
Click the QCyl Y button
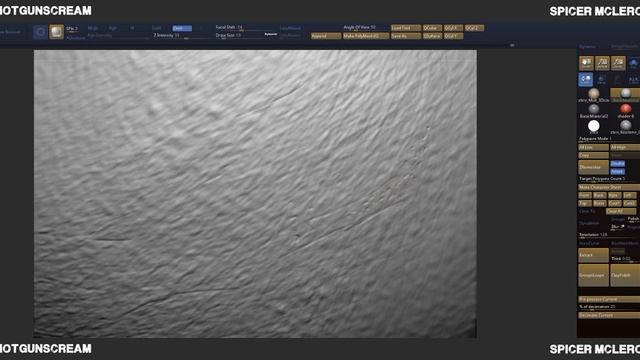click(453, 36)
